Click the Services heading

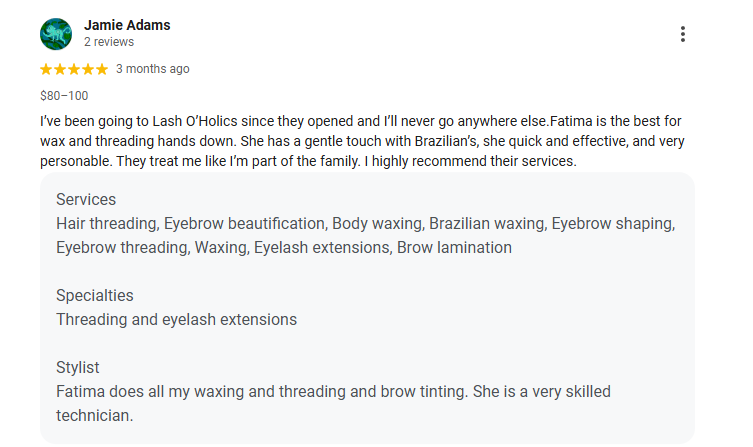point(86,200)
